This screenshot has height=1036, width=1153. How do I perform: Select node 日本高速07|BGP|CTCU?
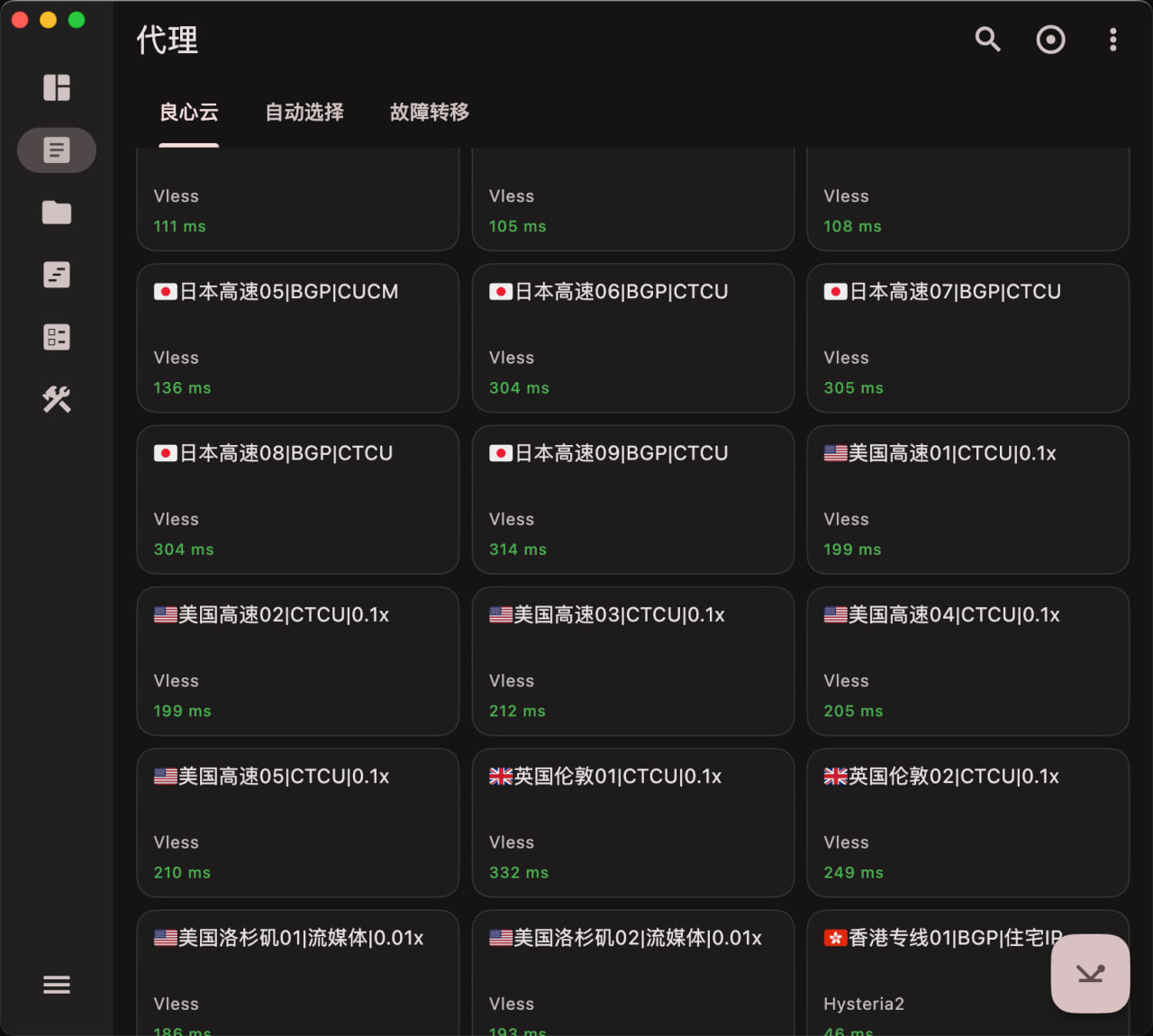968,338
